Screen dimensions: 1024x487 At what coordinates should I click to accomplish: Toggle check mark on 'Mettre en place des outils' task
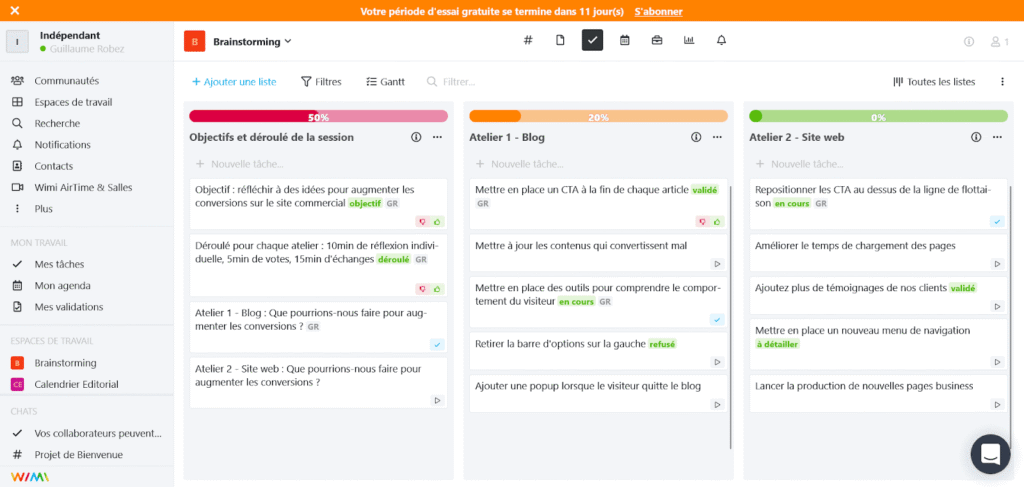click(716, 319)
